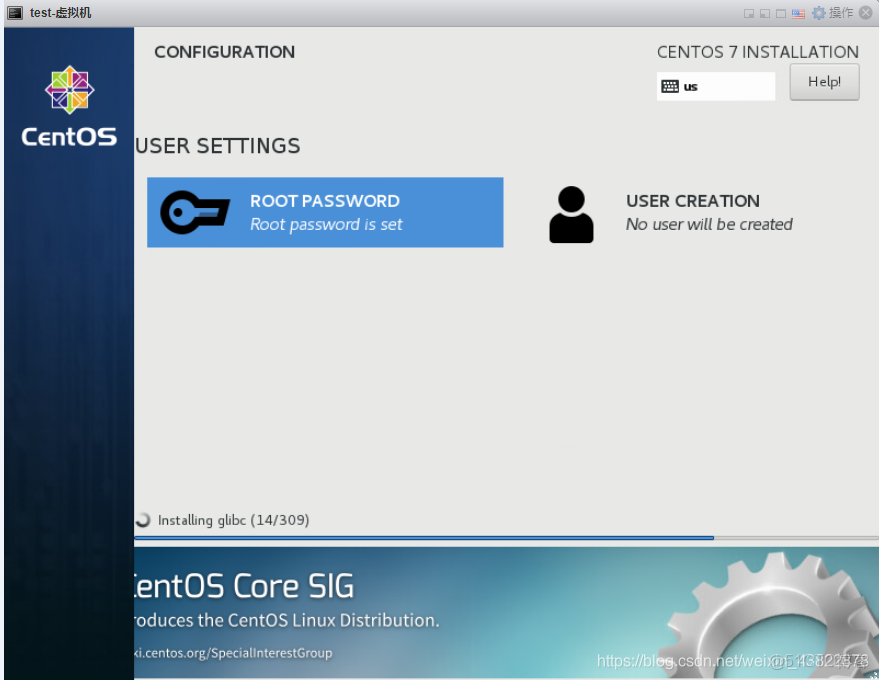Open User Creation person-icon setting
879x680 pixels.
[x=671, y=214]
